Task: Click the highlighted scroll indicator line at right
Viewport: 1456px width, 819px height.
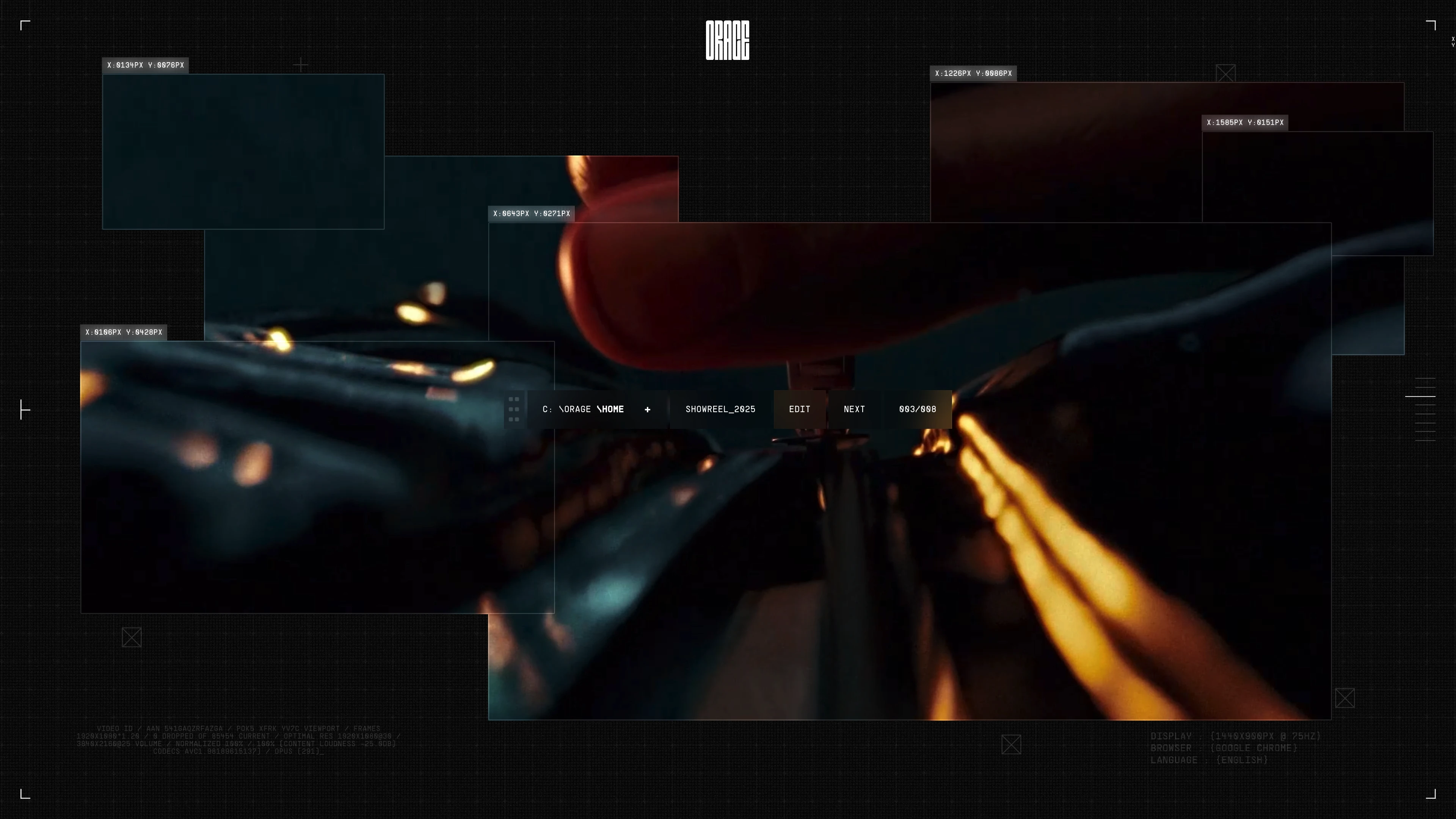Action: pos(1420,396)
